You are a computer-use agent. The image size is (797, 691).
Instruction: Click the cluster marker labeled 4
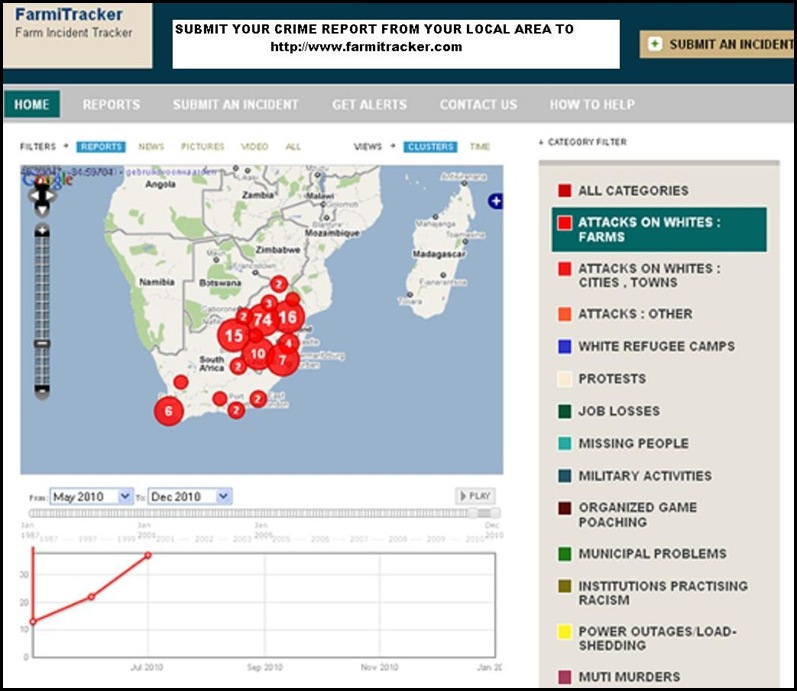pos(289,343)
